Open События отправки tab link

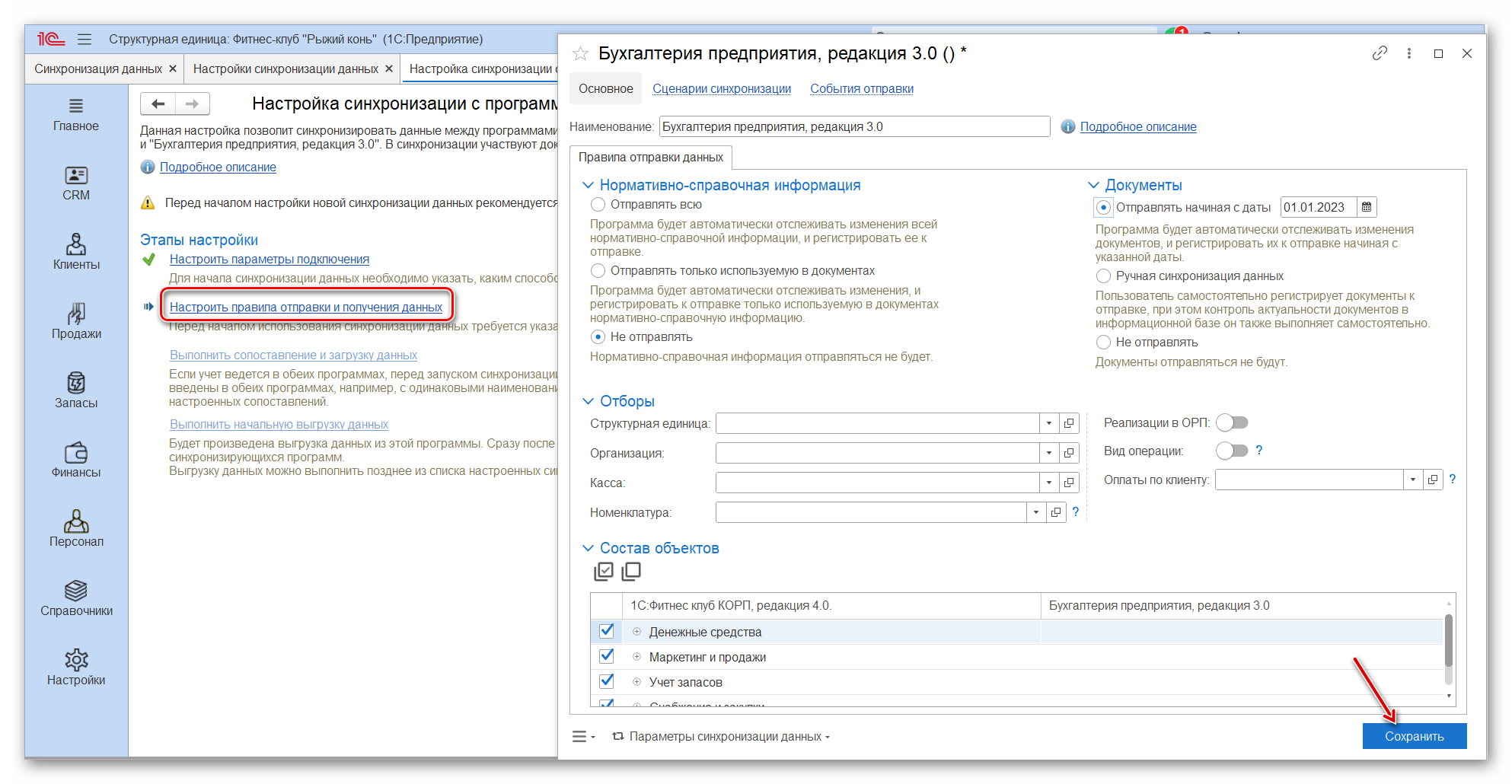click(862, 89)
